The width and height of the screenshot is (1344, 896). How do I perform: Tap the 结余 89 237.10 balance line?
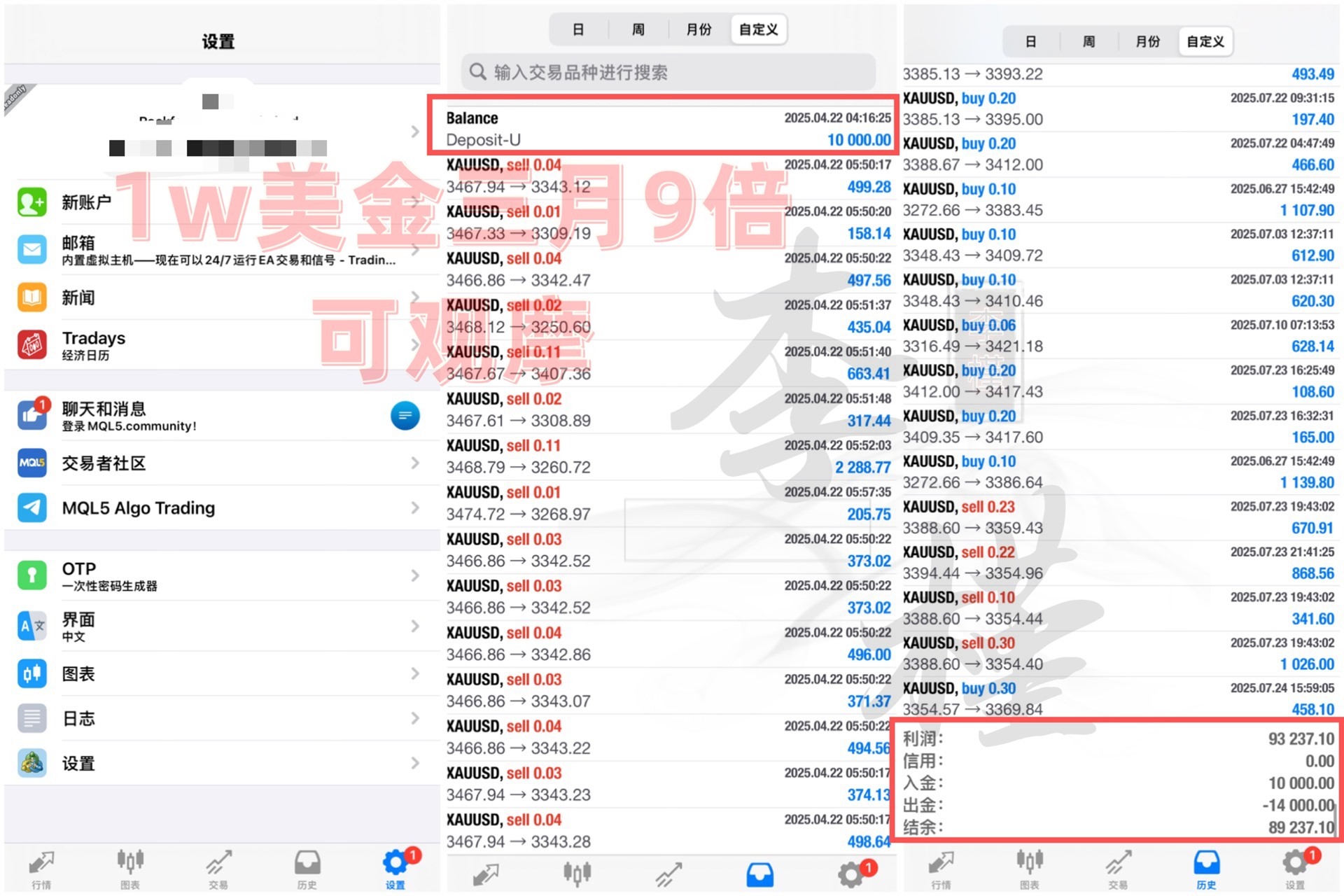click(x=1119, y=827)
